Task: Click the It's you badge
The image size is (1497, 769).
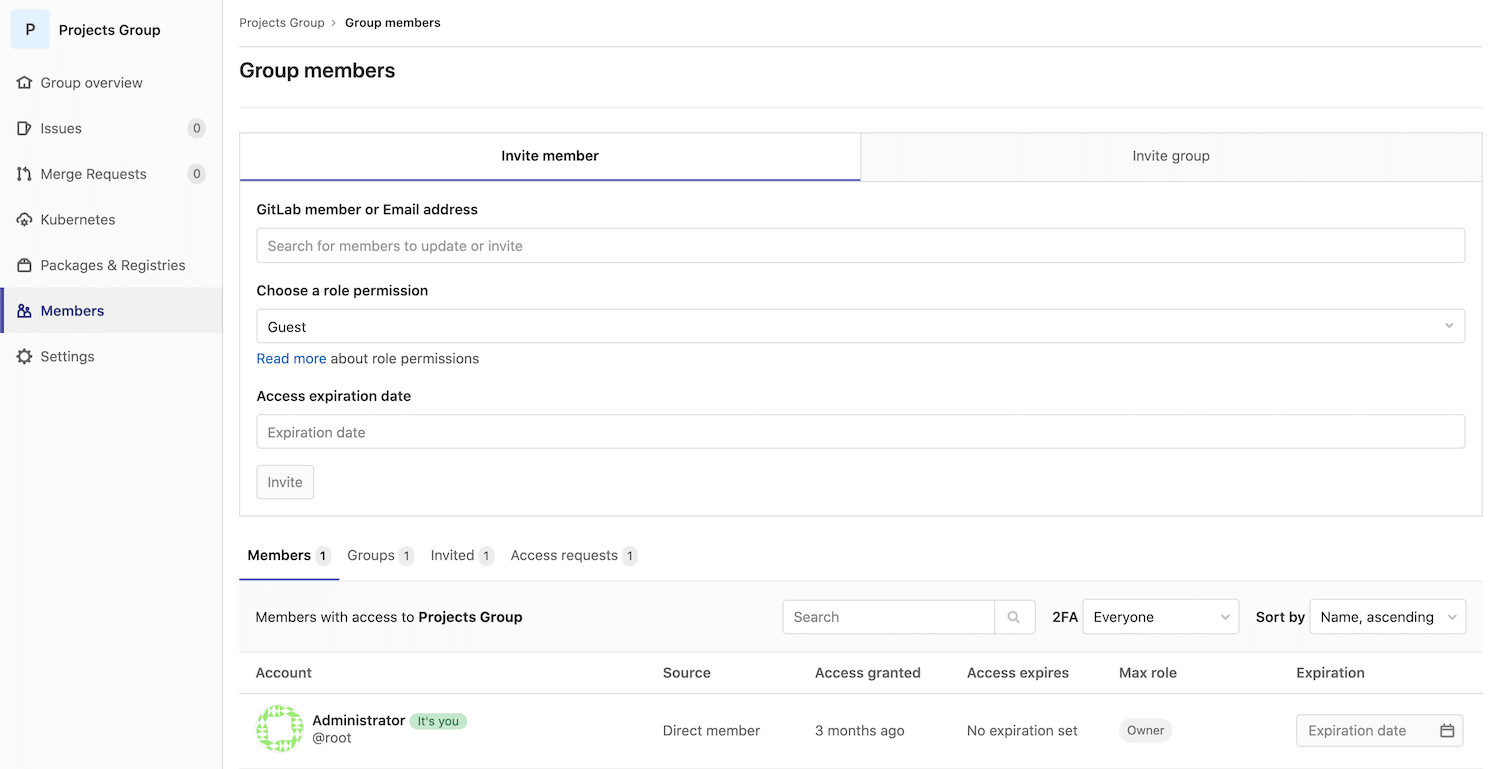Action: coord(438,721)
